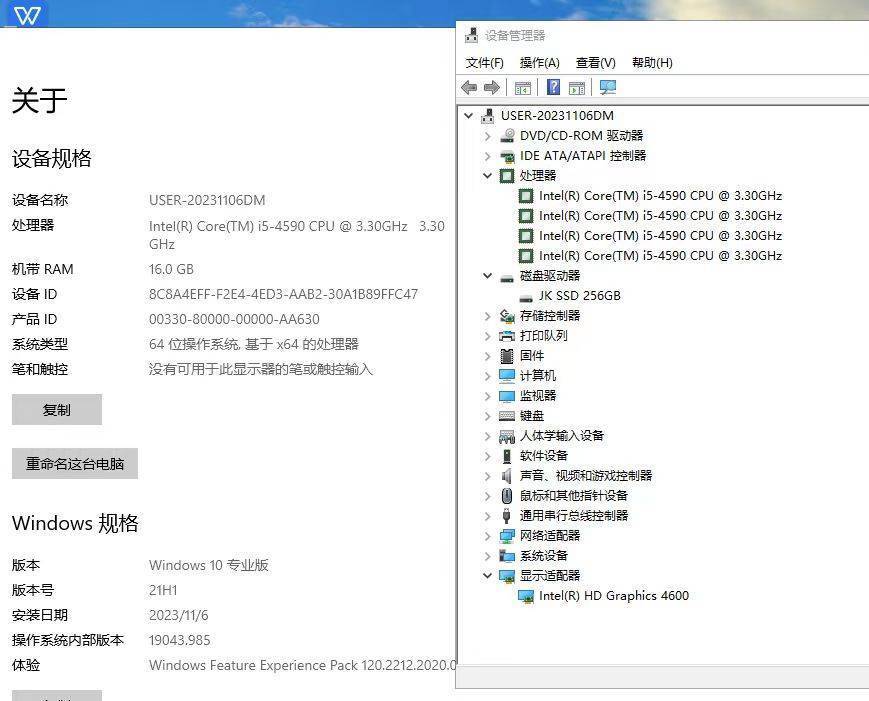Expand the 键盘 node

pyautogui.click(x=488, y=416)
